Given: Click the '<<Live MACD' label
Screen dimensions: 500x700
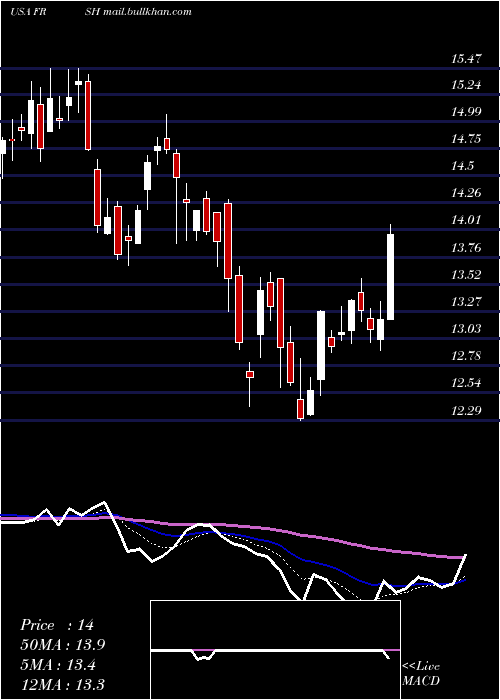Looking at the screenshot, I should point(421,674).
